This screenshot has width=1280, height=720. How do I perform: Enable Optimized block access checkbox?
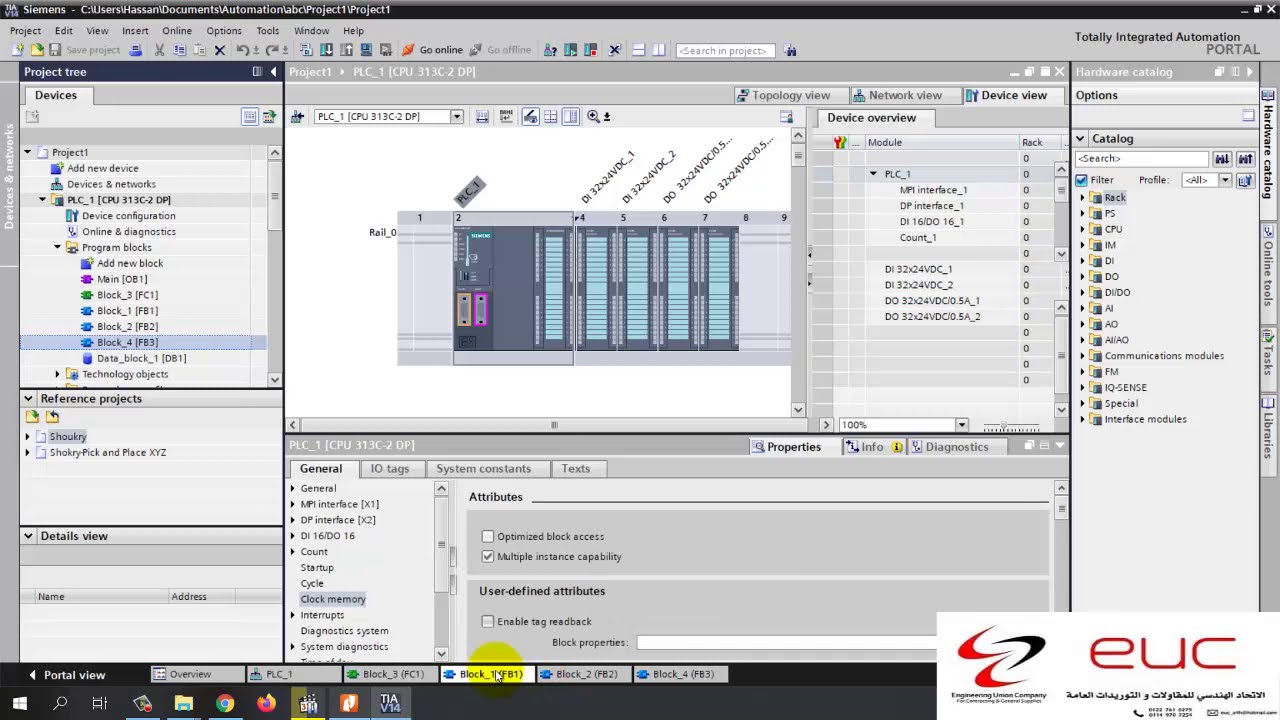click(488, 537)
